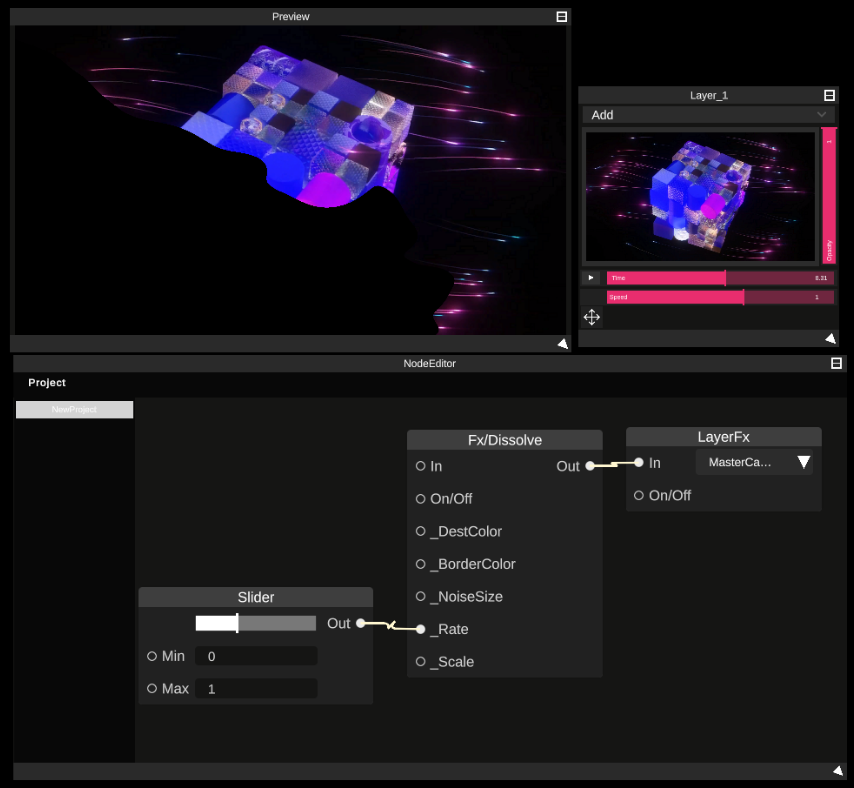This screenshot has width=854, height=788.
Task: Click the NodeEditor bottom-right resize triangle
Action: pyautogui.click(x=837, y=770)
